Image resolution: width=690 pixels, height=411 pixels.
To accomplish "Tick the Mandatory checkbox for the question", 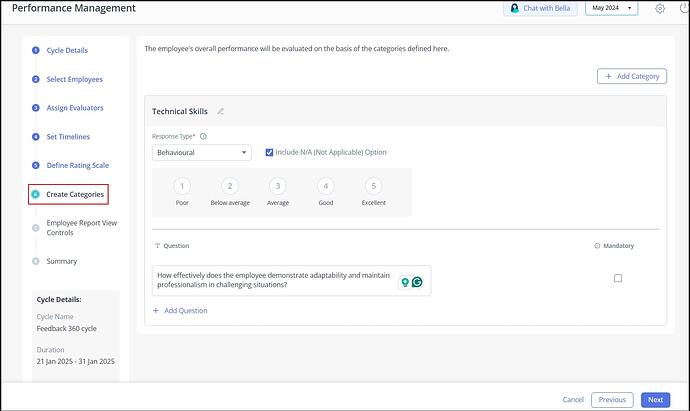I will tap(618, 278).
